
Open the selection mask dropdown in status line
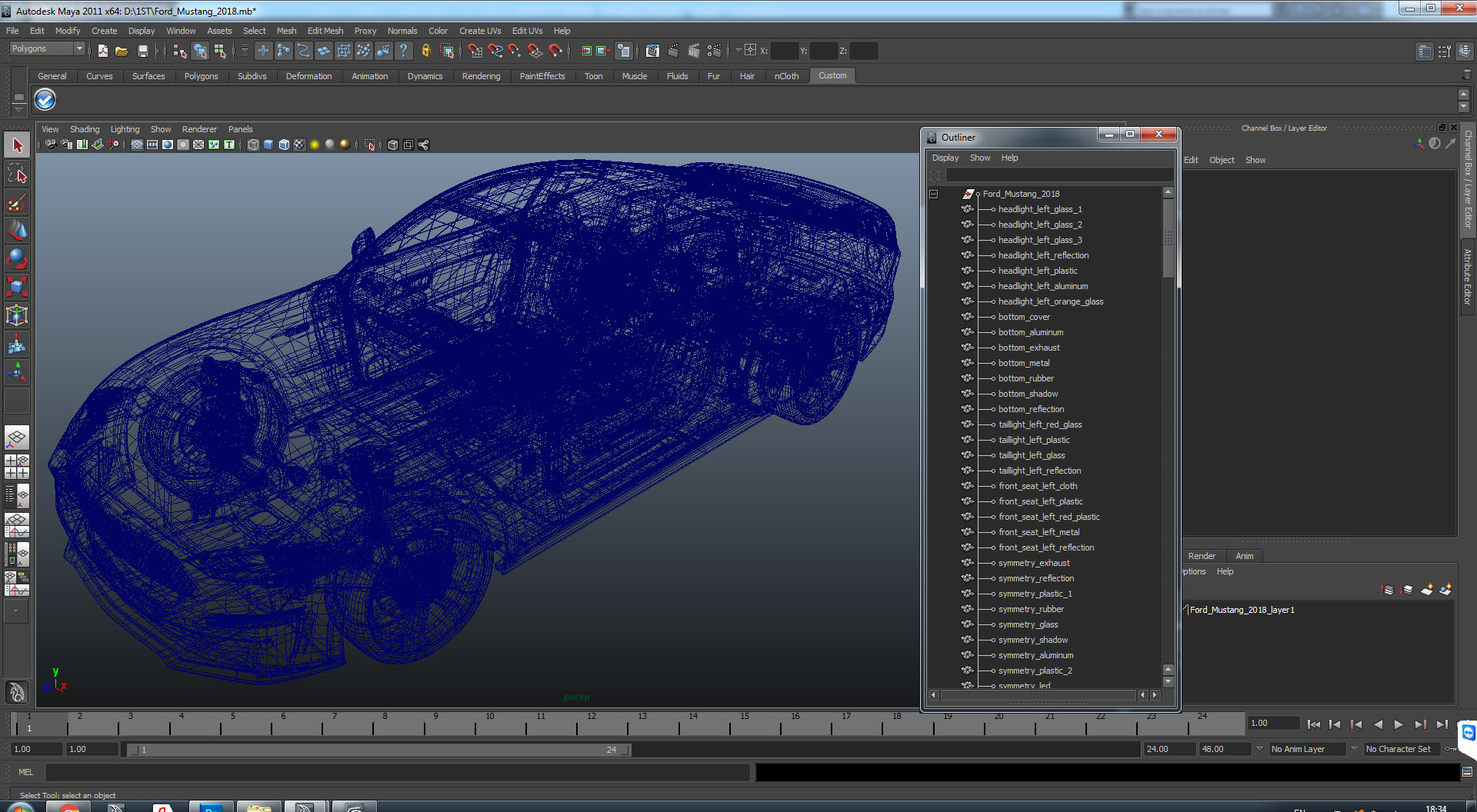click(x=245, y=51)
